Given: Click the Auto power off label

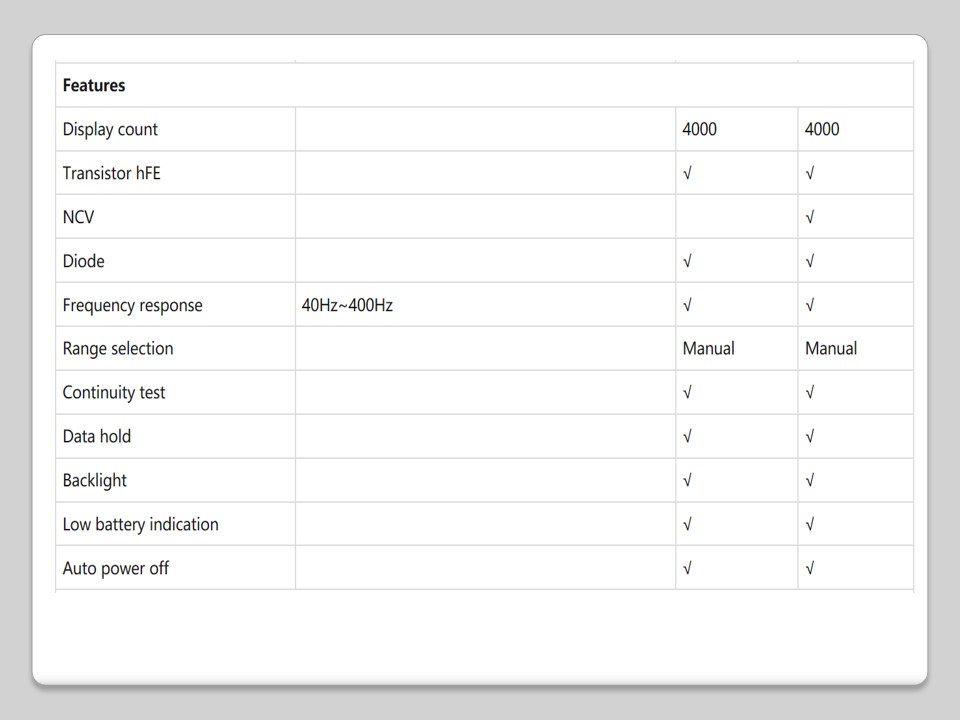Looking at the screenshot, I should (115, 568).
